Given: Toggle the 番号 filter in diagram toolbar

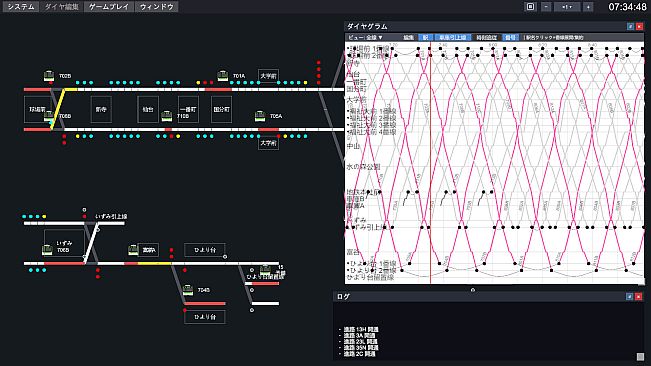Looking at the screenshot, I should [x=510, y=37].
